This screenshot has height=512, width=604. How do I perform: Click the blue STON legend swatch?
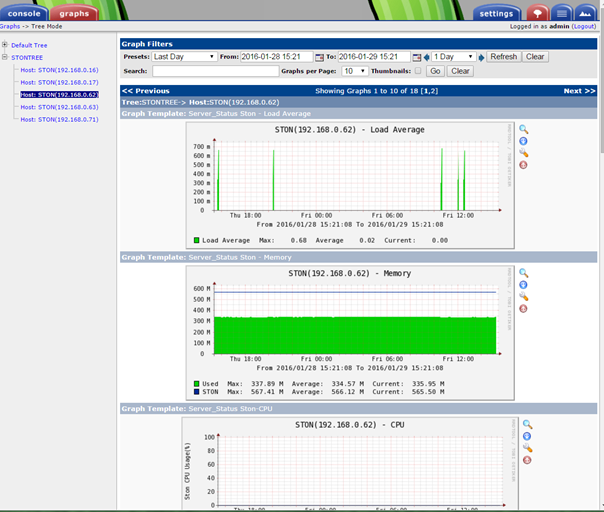[196, 392]
